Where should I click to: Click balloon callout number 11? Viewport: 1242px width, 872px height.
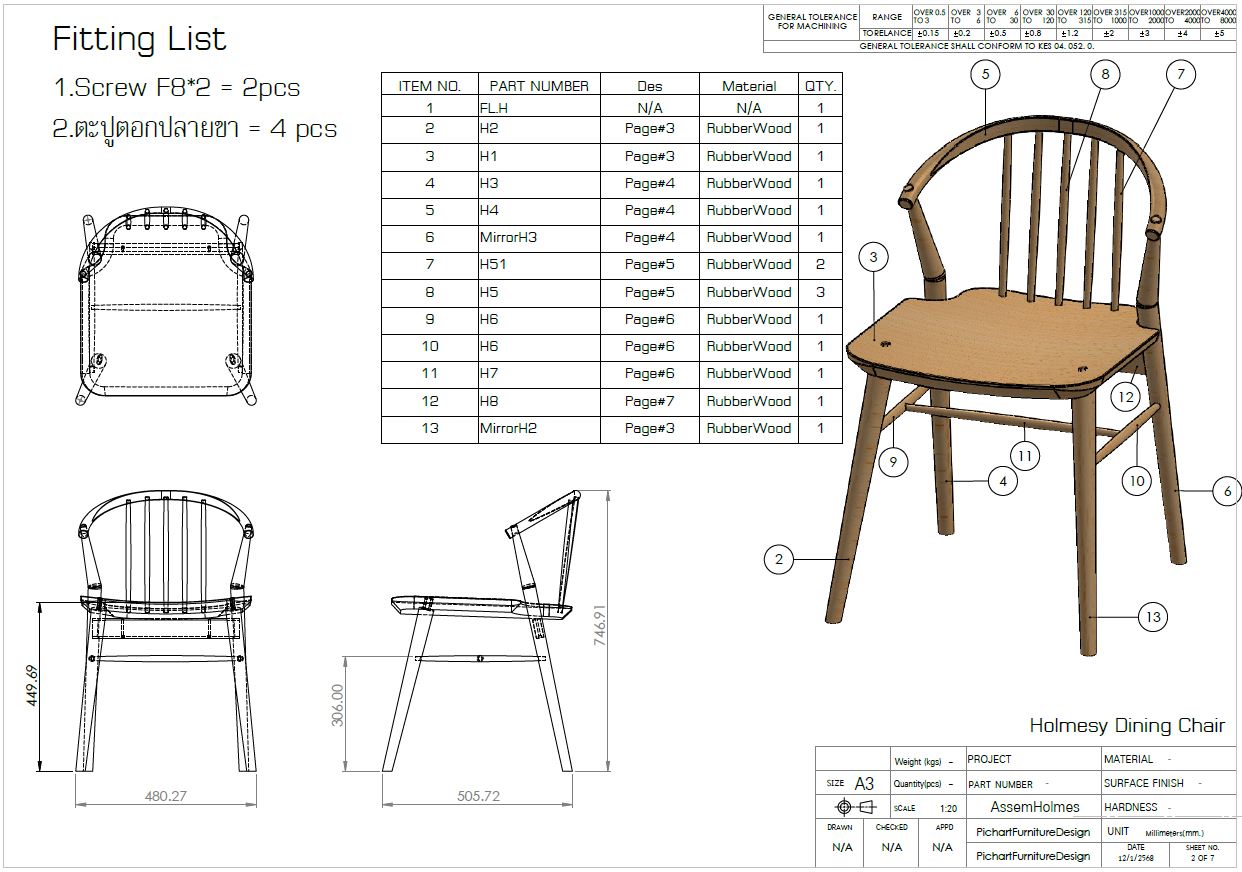click(x=1025, y=456)
